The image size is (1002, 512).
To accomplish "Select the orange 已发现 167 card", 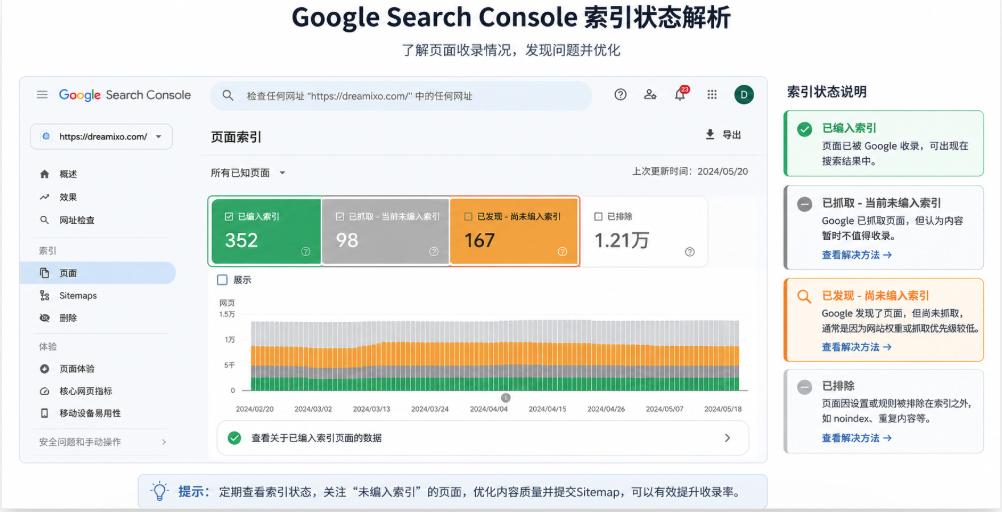I will 514,231.
